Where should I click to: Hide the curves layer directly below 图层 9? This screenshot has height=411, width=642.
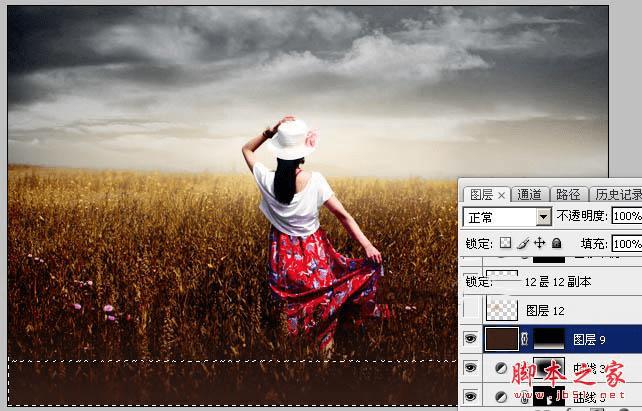point(470,368)
